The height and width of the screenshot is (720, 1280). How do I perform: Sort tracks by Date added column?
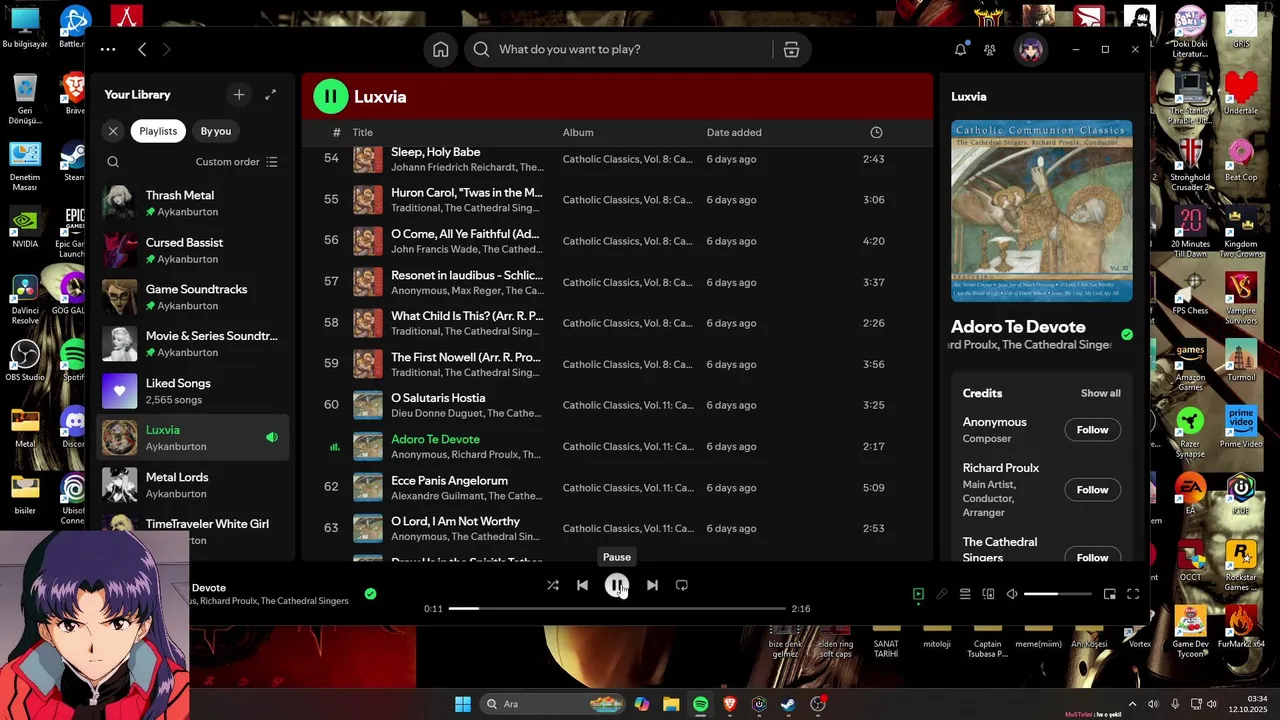click(x=734, y=133)
